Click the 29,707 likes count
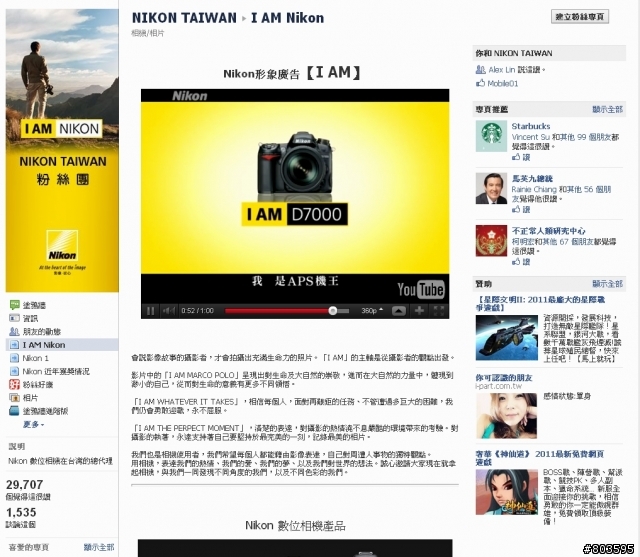This screenshot has width=640, height=557. (24, 484)
